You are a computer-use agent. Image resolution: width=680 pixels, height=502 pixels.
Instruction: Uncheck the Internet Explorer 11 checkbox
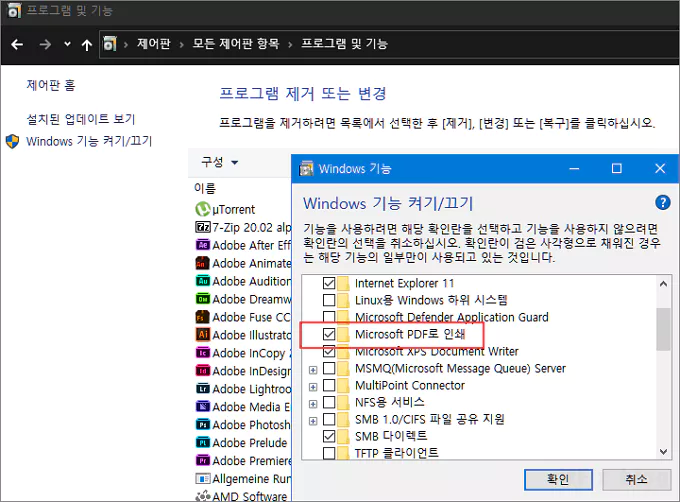[x=329, y=283]
